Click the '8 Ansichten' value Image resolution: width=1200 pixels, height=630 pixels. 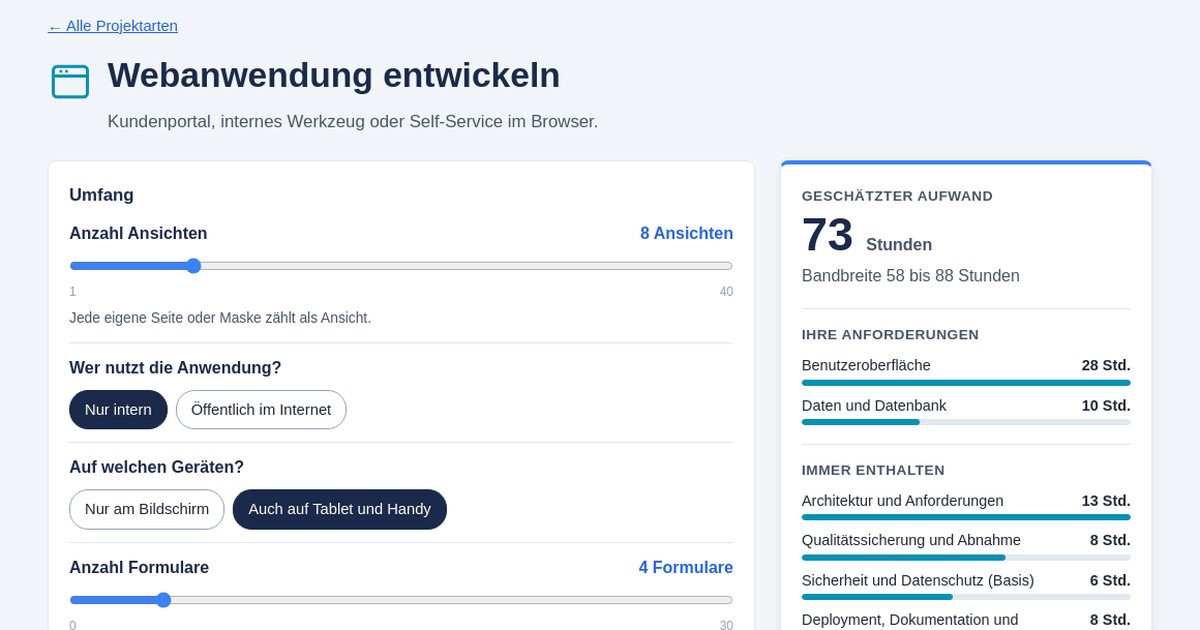pos(687,234)
